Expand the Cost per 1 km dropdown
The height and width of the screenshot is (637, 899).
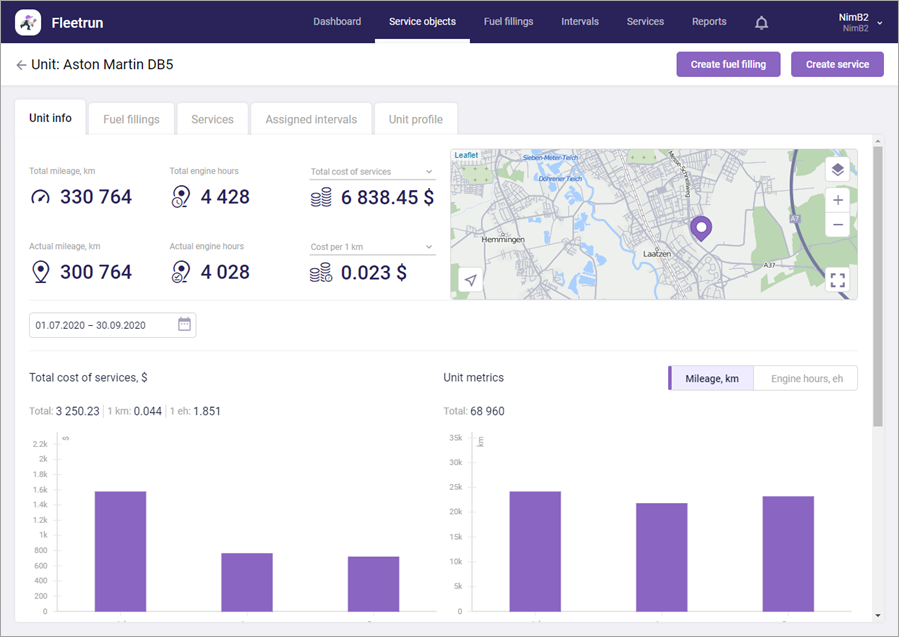429,247
